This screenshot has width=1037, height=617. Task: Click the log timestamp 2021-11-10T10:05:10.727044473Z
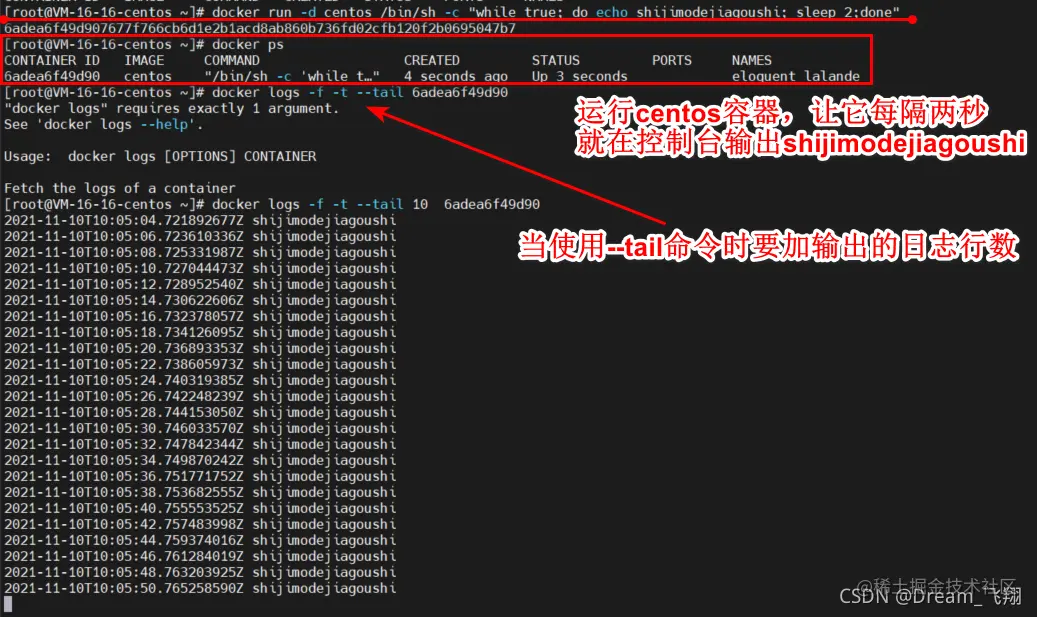point(124,268)
